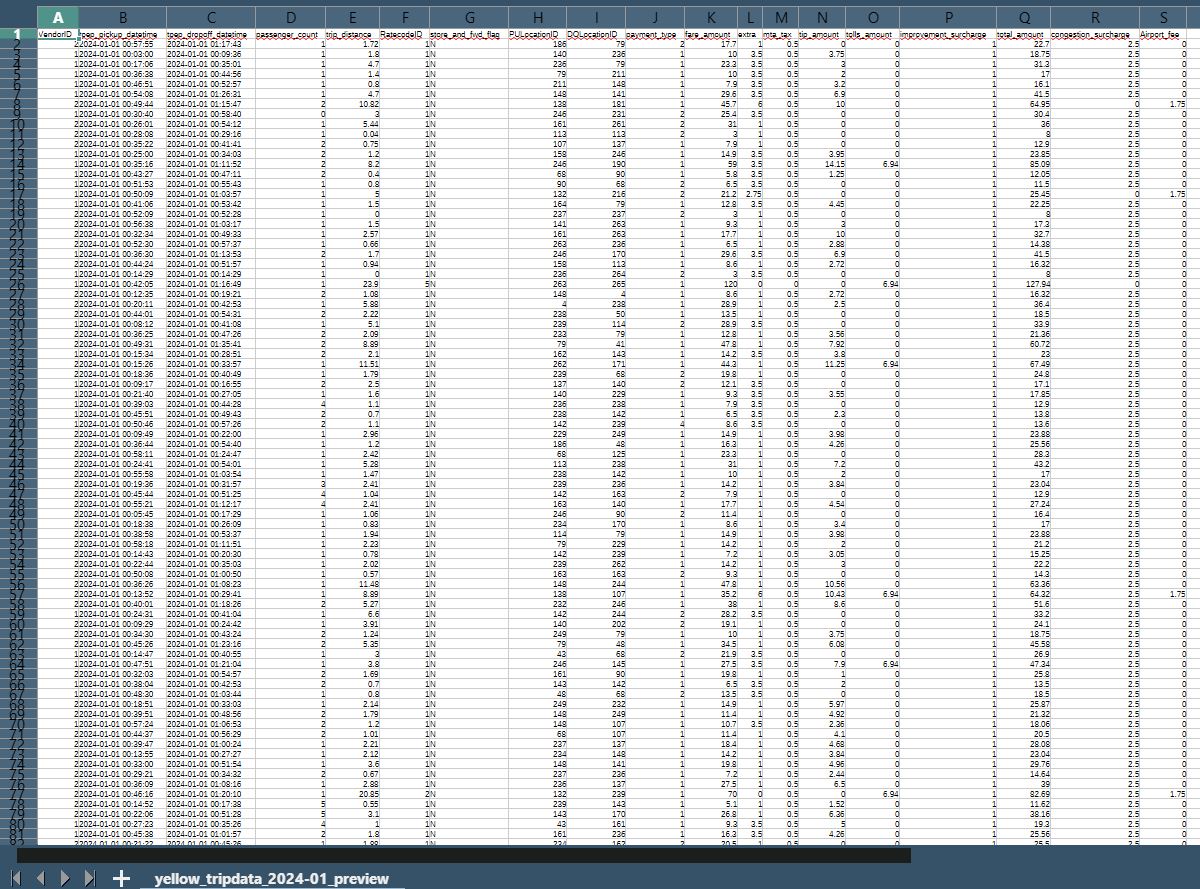Click the RatecodeID header cell

click(404, 34)
